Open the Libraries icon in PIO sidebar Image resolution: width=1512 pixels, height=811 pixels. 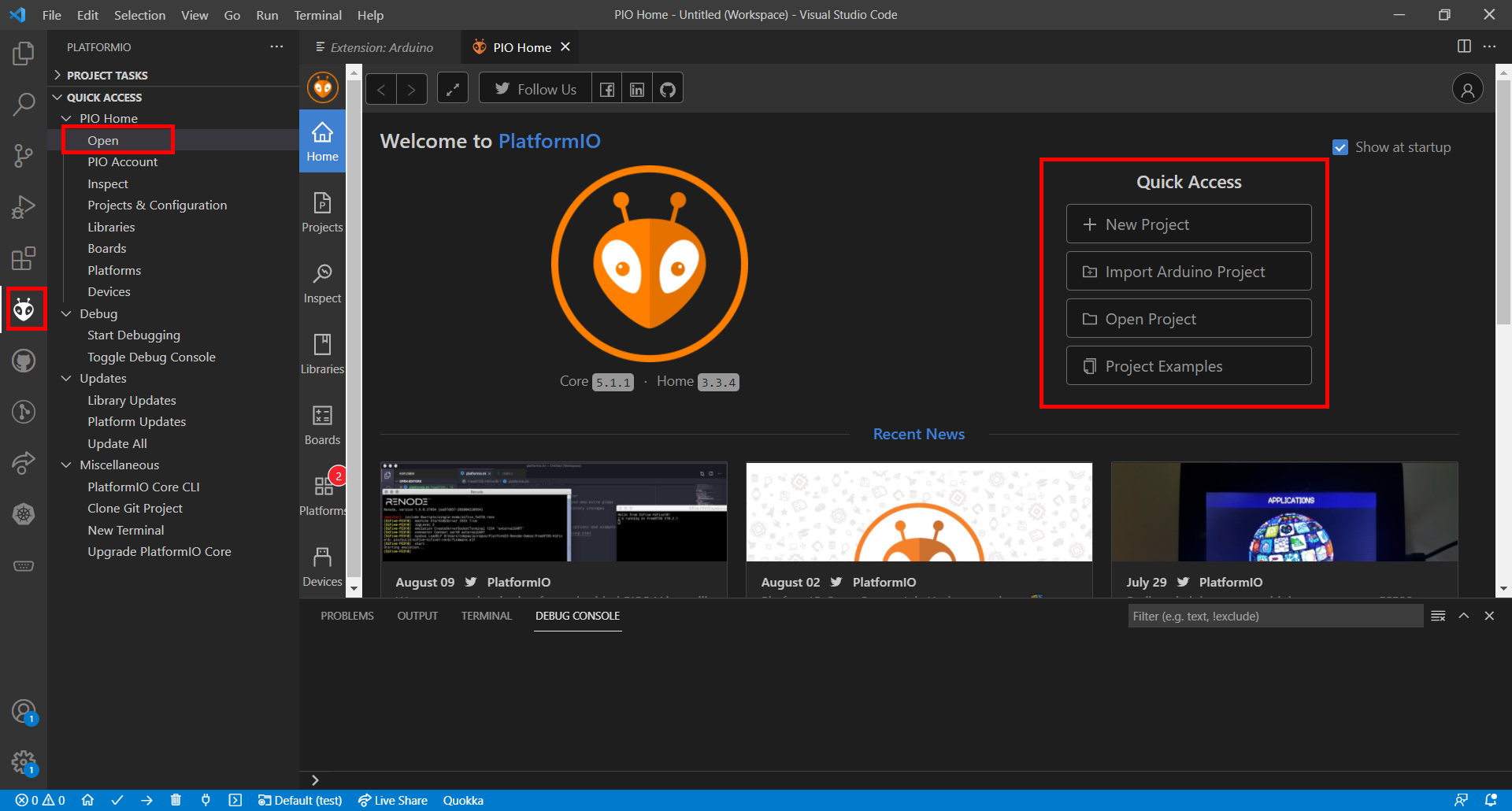pos(322,353)
